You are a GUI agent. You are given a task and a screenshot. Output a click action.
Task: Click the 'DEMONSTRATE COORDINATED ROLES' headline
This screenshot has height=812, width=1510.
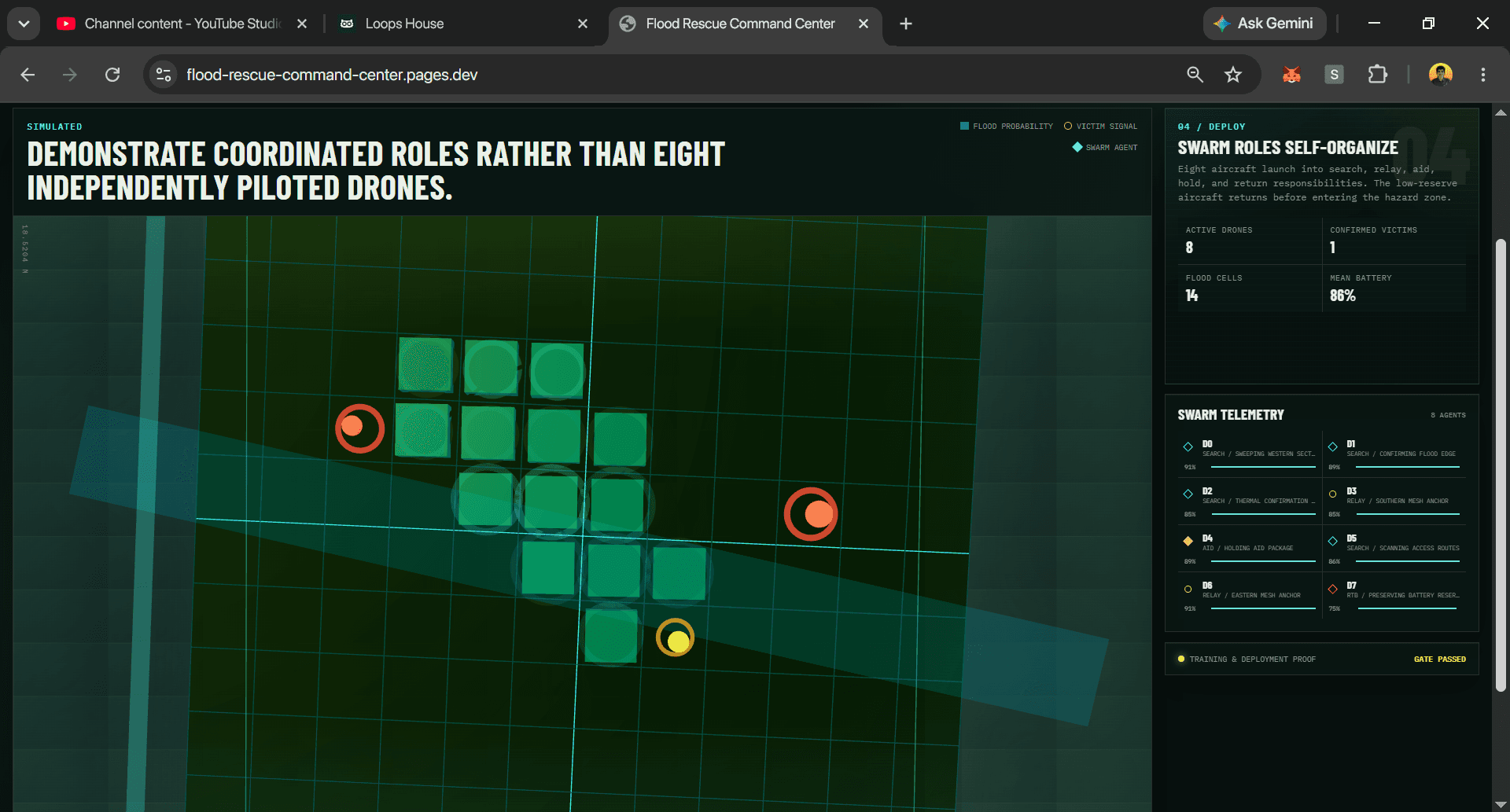pyautogui.click(x=376, y=171)
